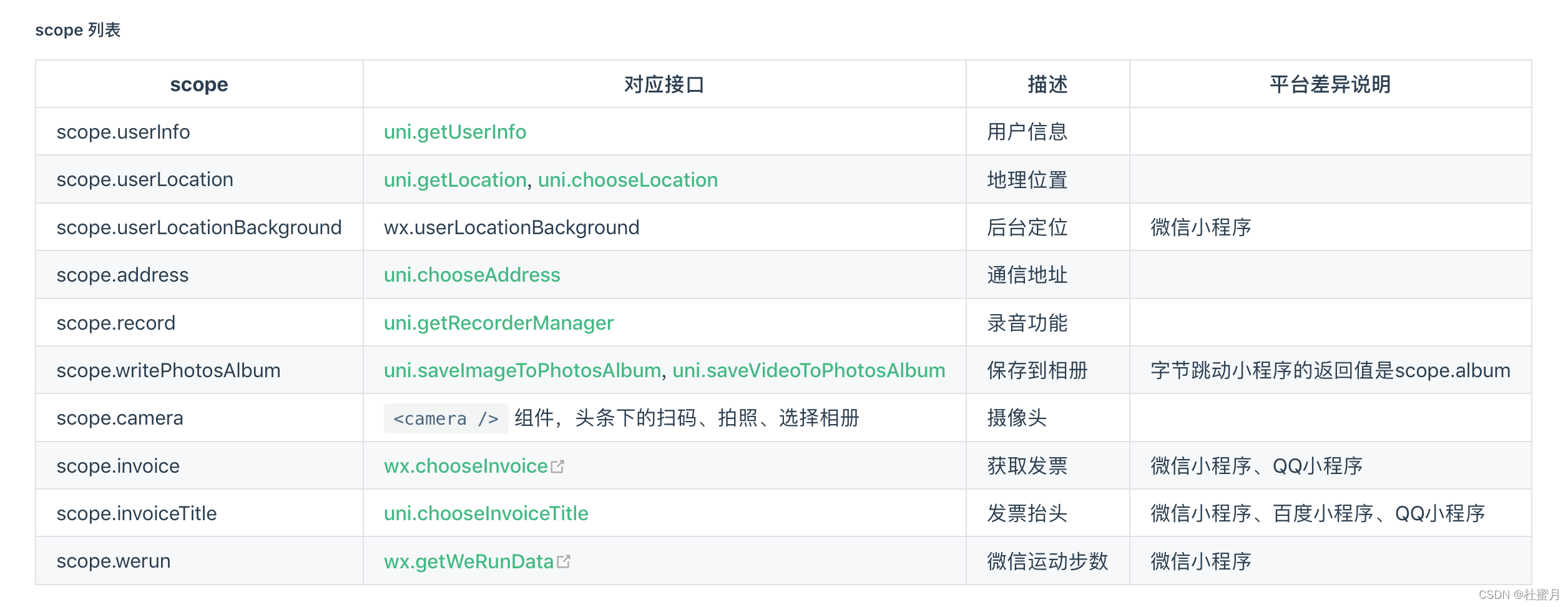Open the uni.chooseInvoiceTitle link
The width and height of the screenshot is (1568, 607).
click(x=486, y=513)
